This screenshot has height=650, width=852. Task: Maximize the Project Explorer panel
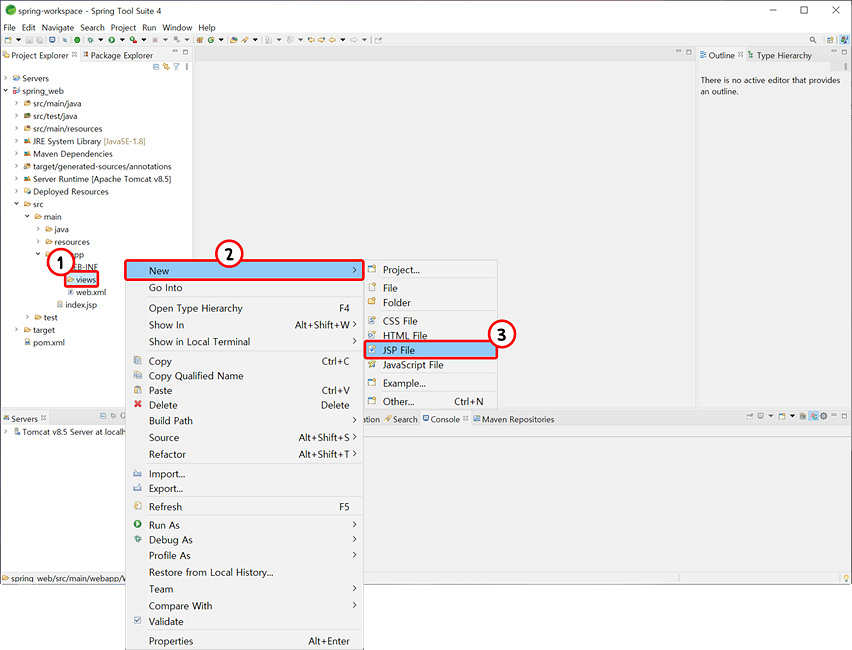185,52
